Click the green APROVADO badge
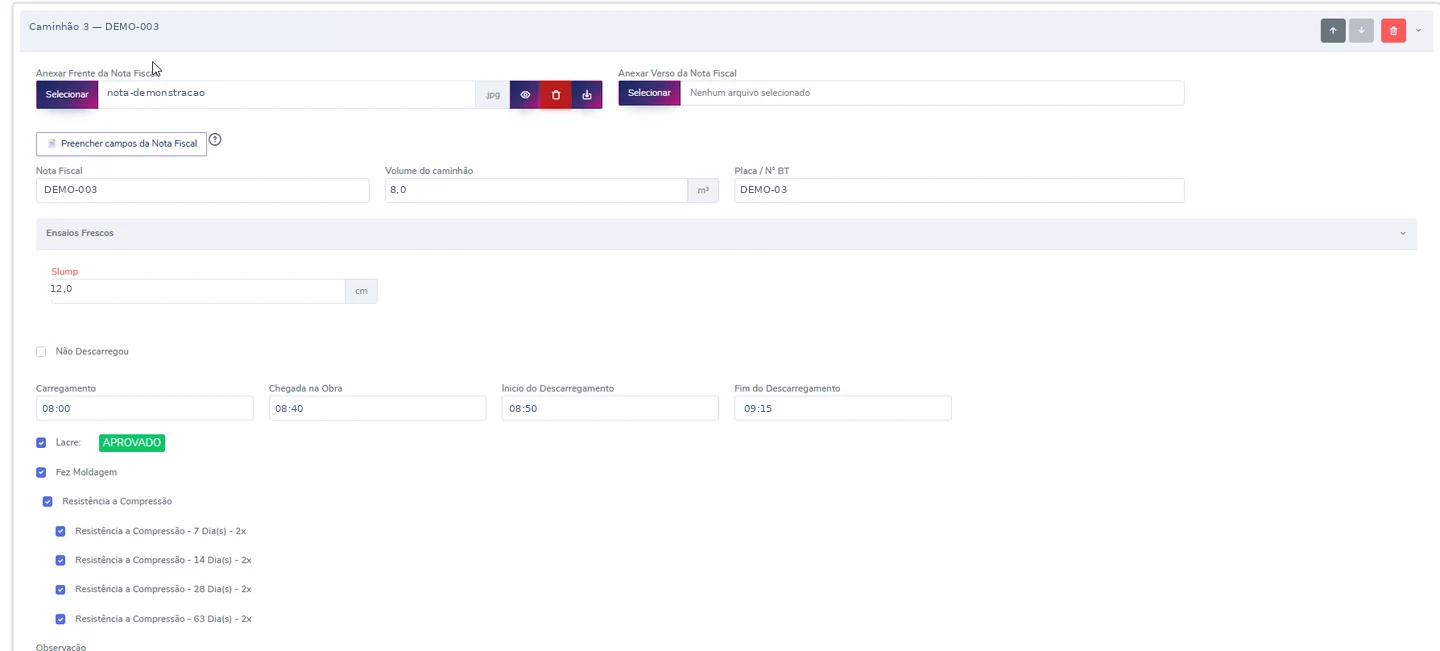Image resolution: width=1440 pixels, height=651 pixels. click(x=132, y=443)
